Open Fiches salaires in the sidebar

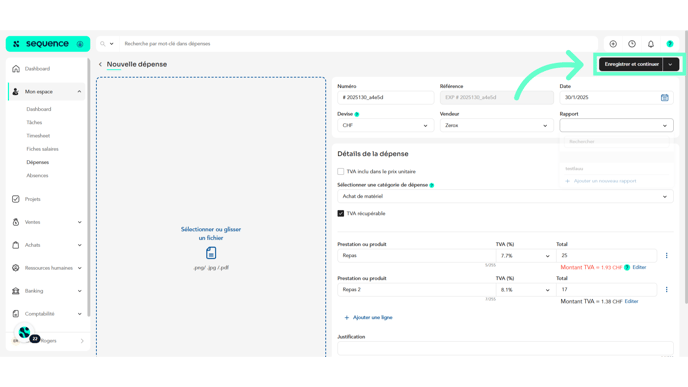42,149
